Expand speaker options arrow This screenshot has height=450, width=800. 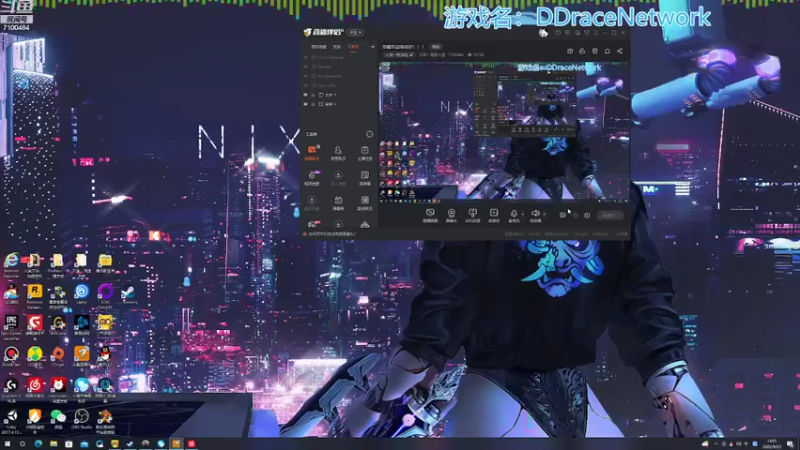click(x=544, y=214)
